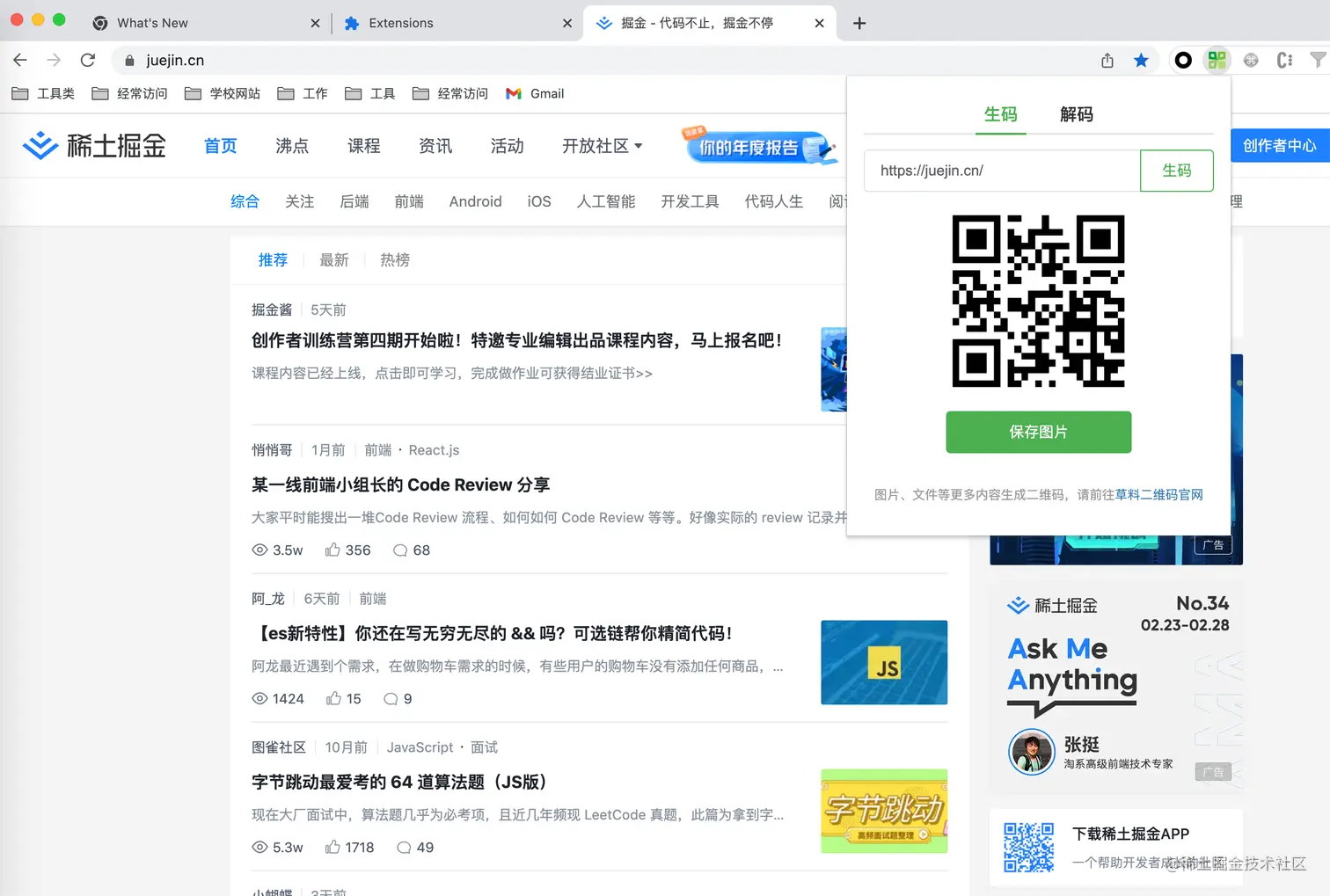Open the 沸点 navigation item
Viewport: 1330px width, 896px height.
pyautogui.click(x=292, y=146)
